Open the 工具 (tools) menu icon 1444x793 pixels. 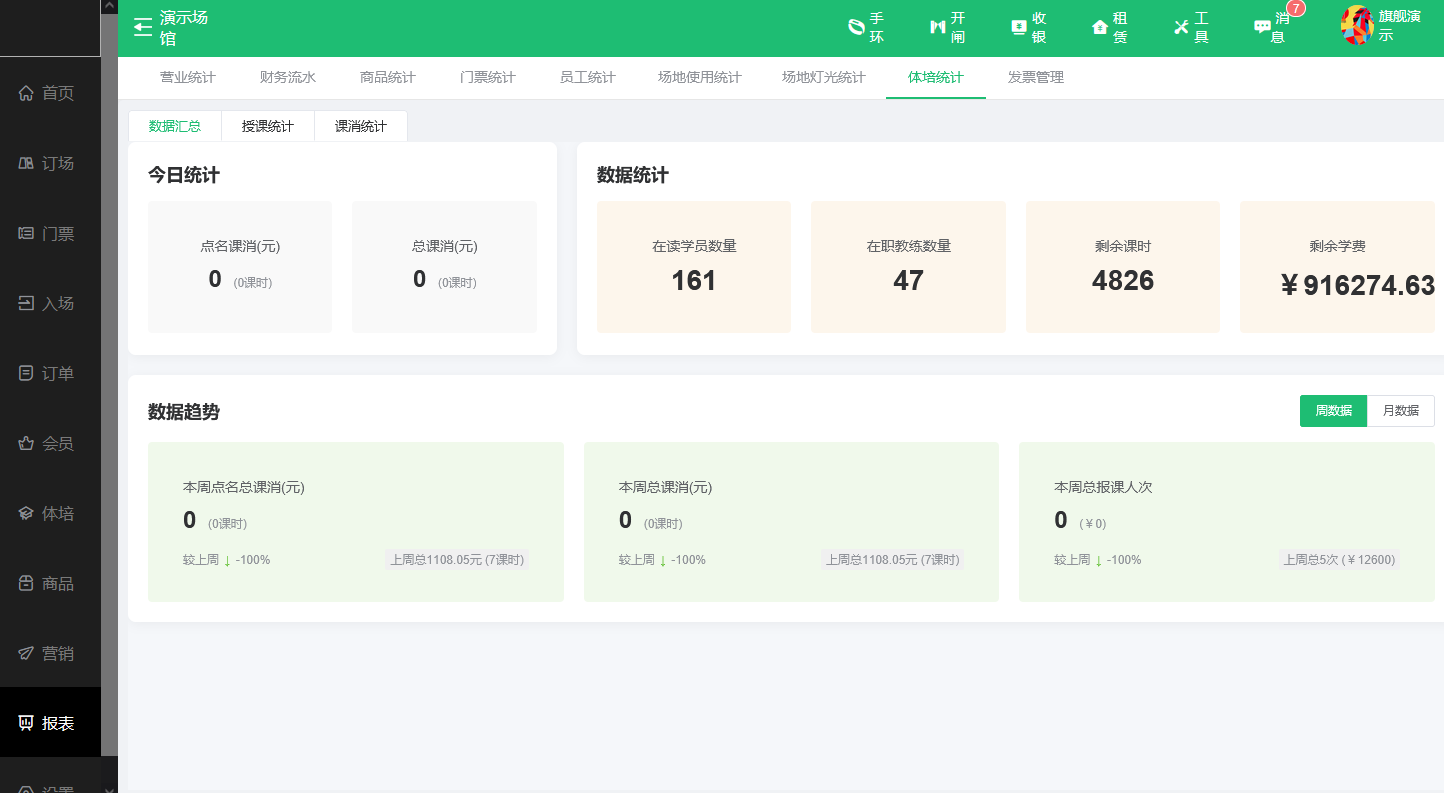1192,27
